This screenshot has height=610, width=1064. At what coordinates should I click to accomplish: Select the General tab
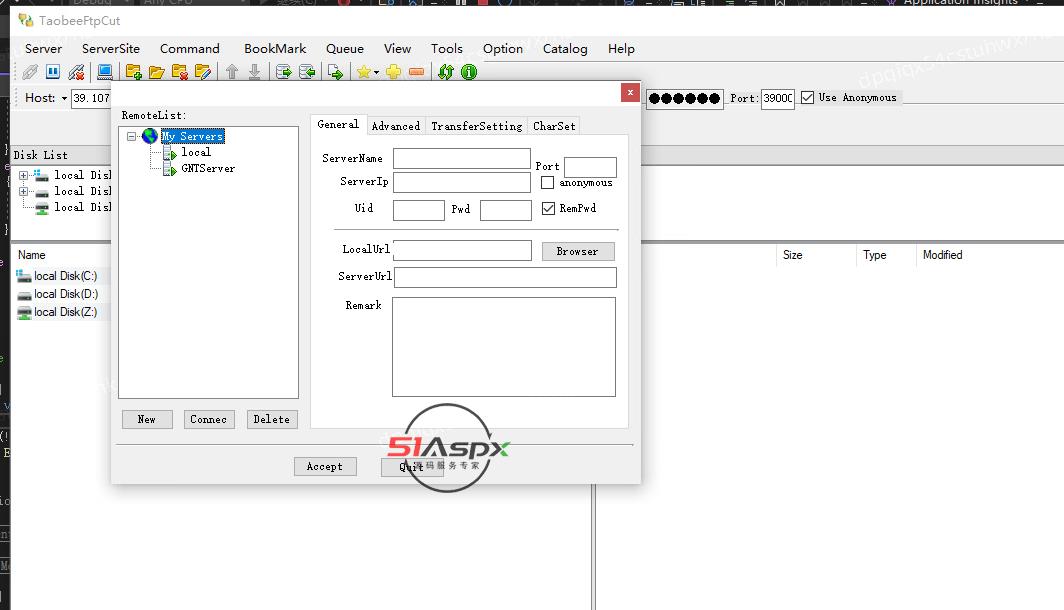click(x=338, y=125)
